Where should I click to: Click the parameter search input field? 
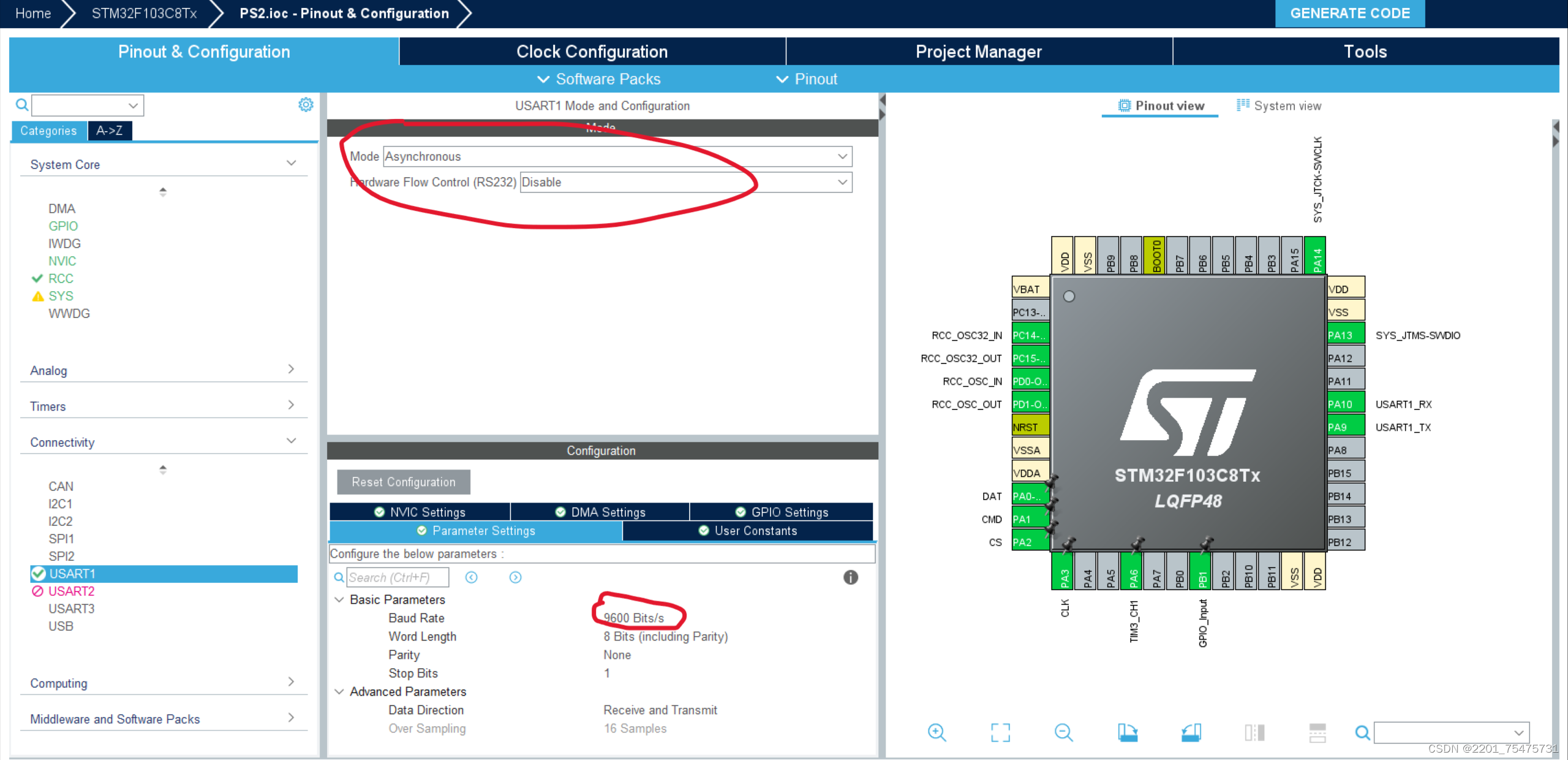(x=398, y=577)
